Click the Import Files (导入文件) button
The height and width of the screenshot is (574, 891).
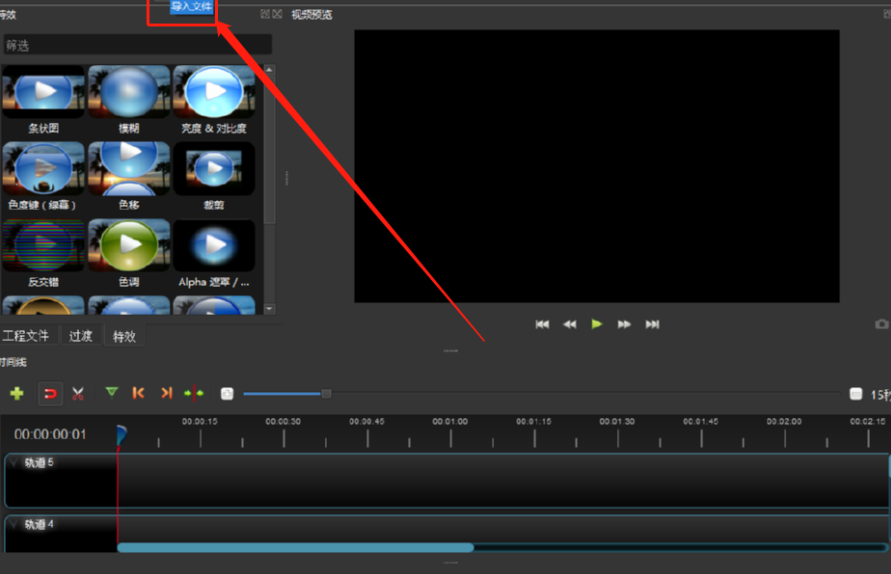tap(191, 7)
